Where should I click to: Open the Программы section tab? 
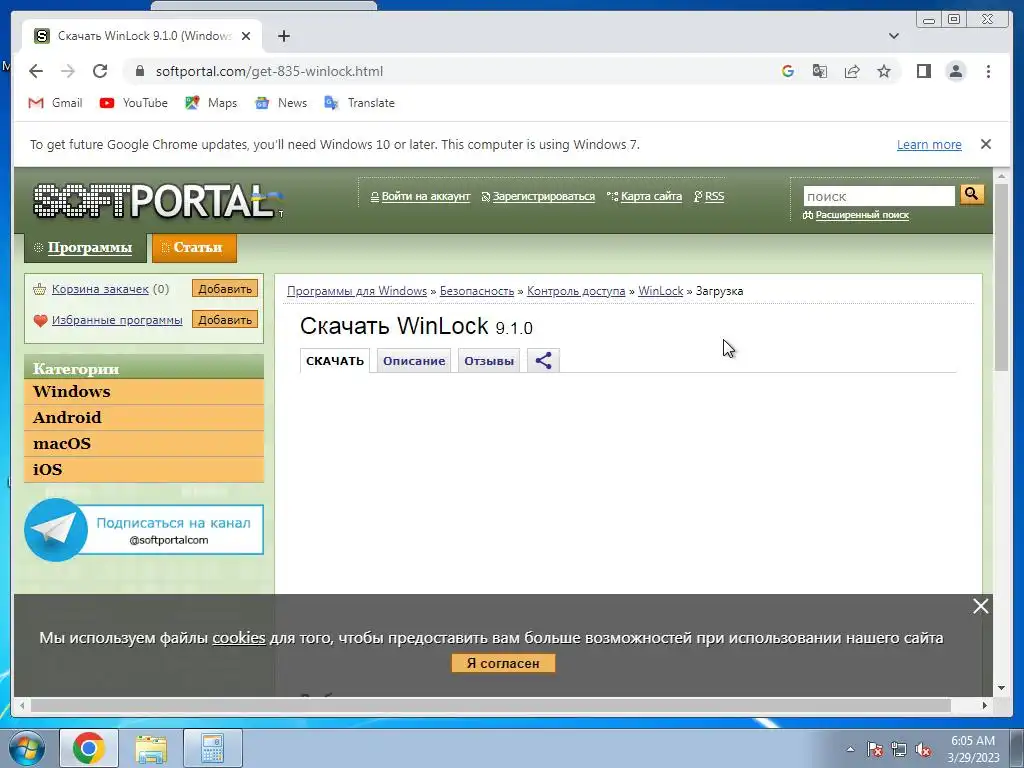(85, 248)
